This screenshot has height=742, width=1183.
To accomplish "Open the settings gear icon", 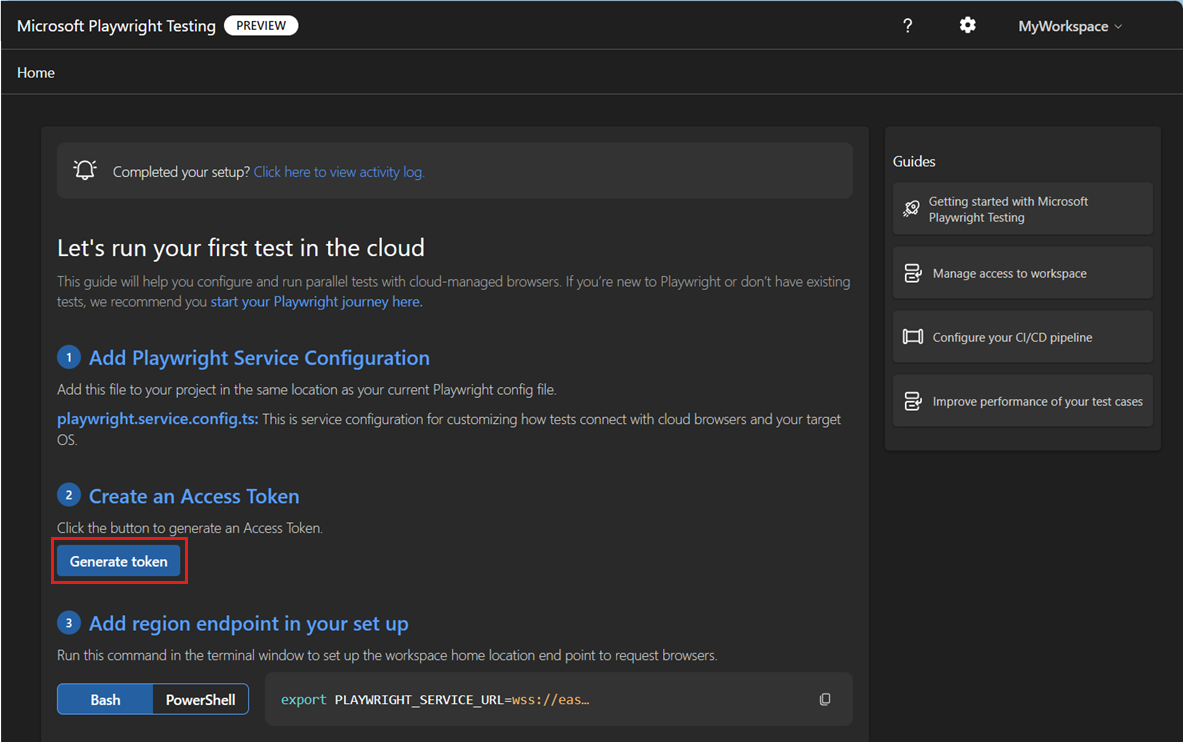I will point(967,26).
